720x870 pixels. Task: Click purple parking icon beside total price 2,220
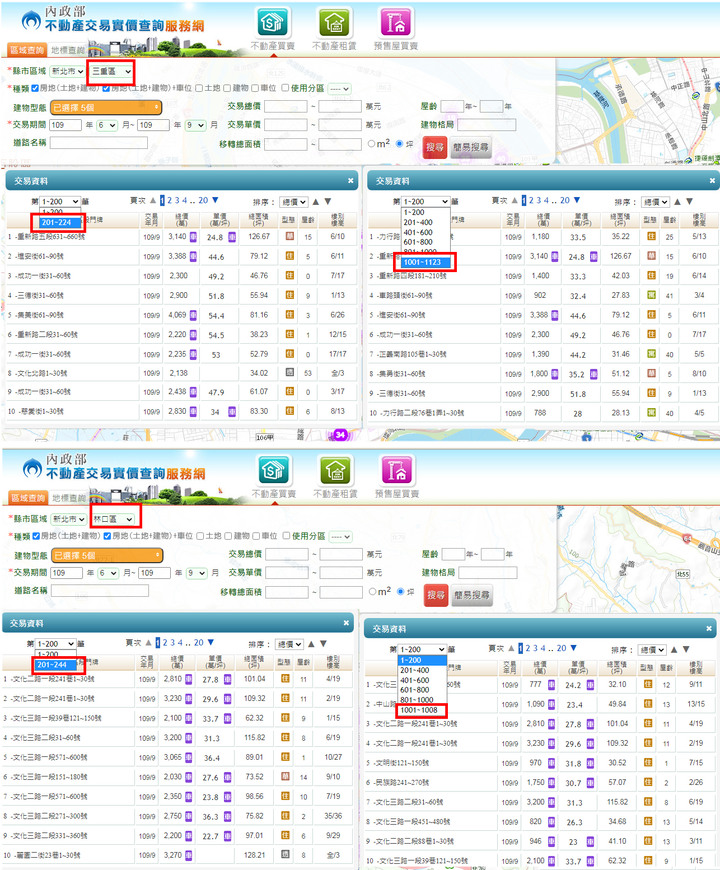click(193, 335)
